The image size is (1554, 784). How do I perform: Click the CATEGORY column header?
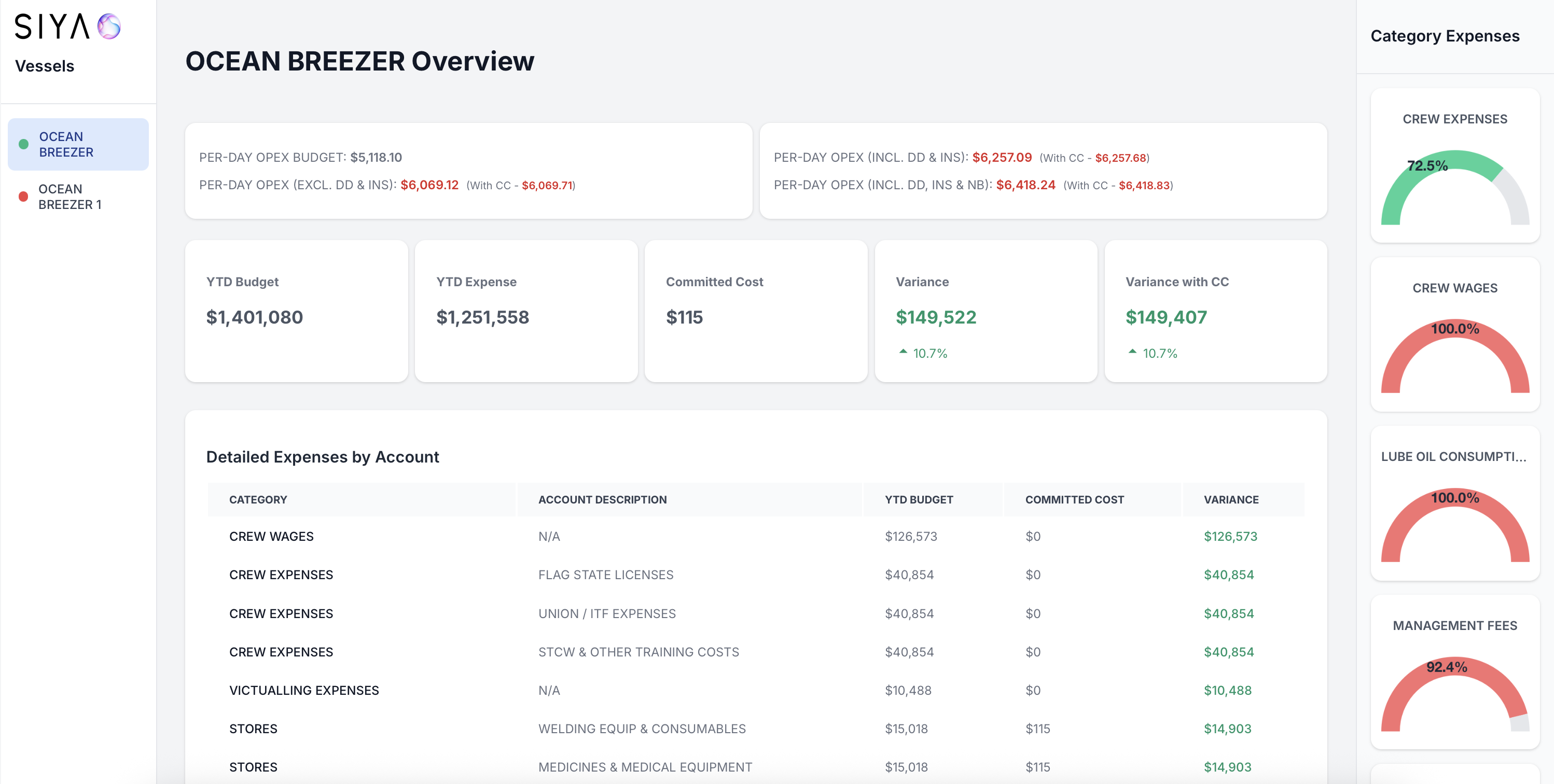point(258,499)
